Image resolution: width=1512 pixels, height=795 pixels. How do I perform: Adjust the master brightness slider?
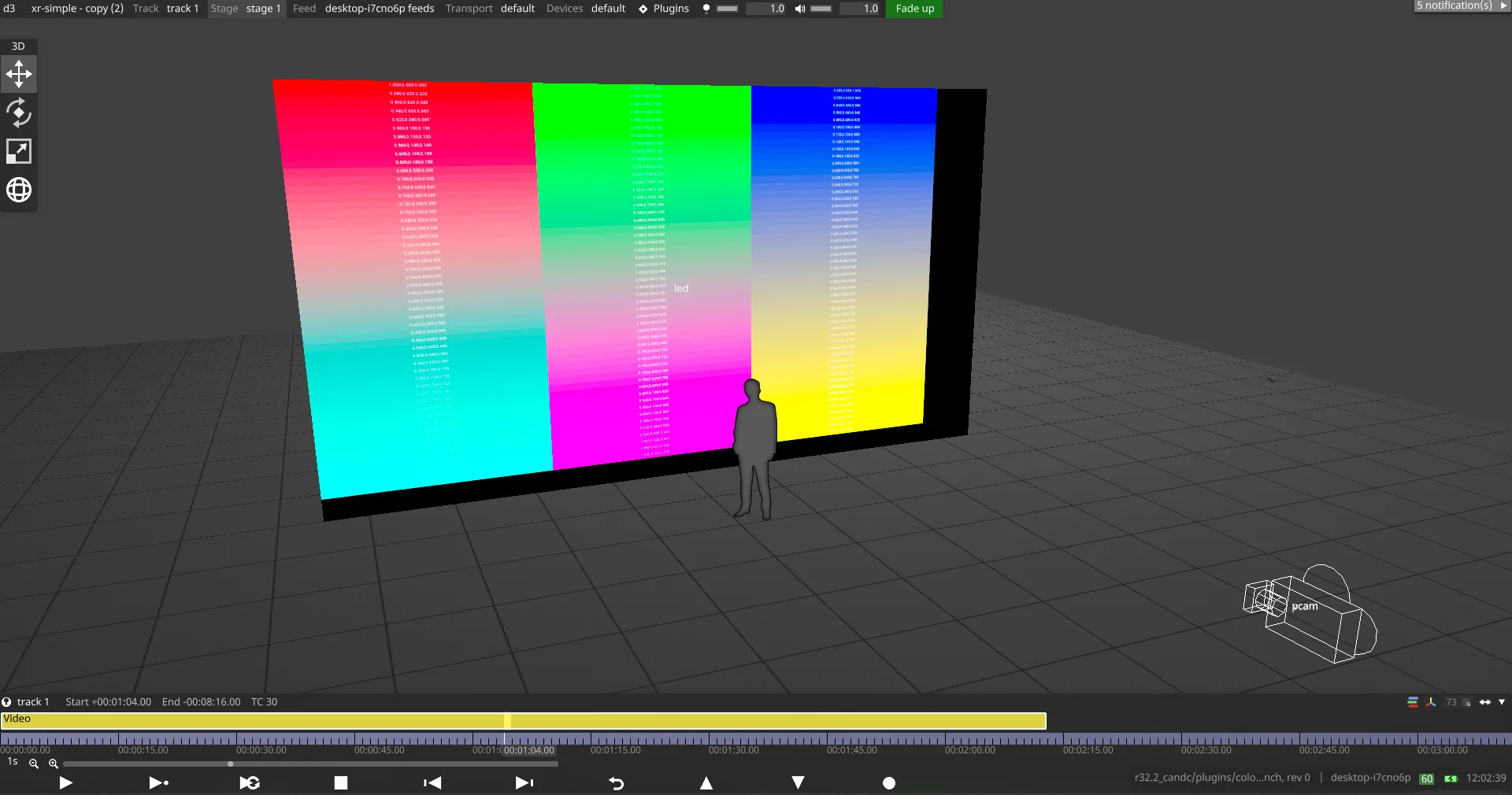pyautogui.click(x=727, y=9)
